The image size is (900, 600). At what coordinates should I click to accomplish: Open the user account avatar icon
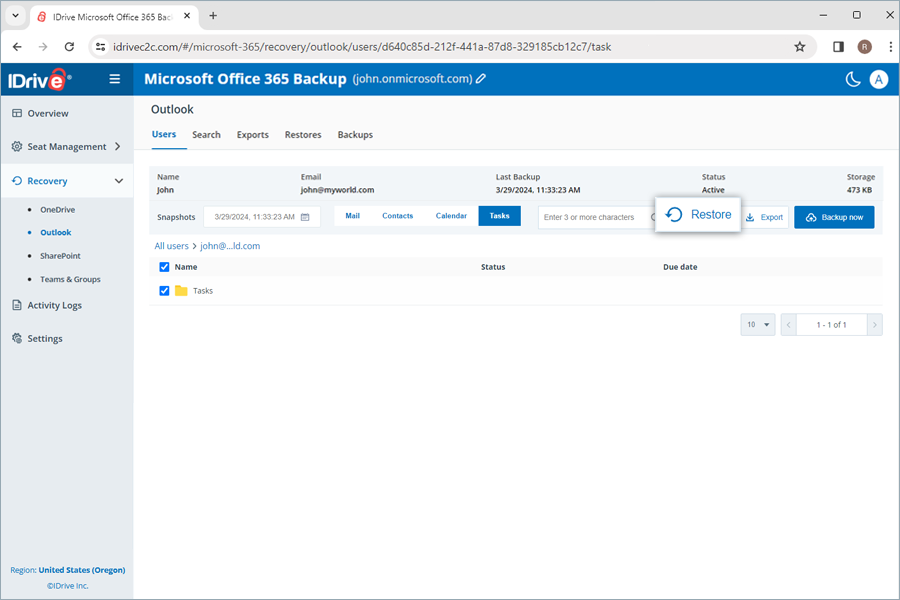878,79
